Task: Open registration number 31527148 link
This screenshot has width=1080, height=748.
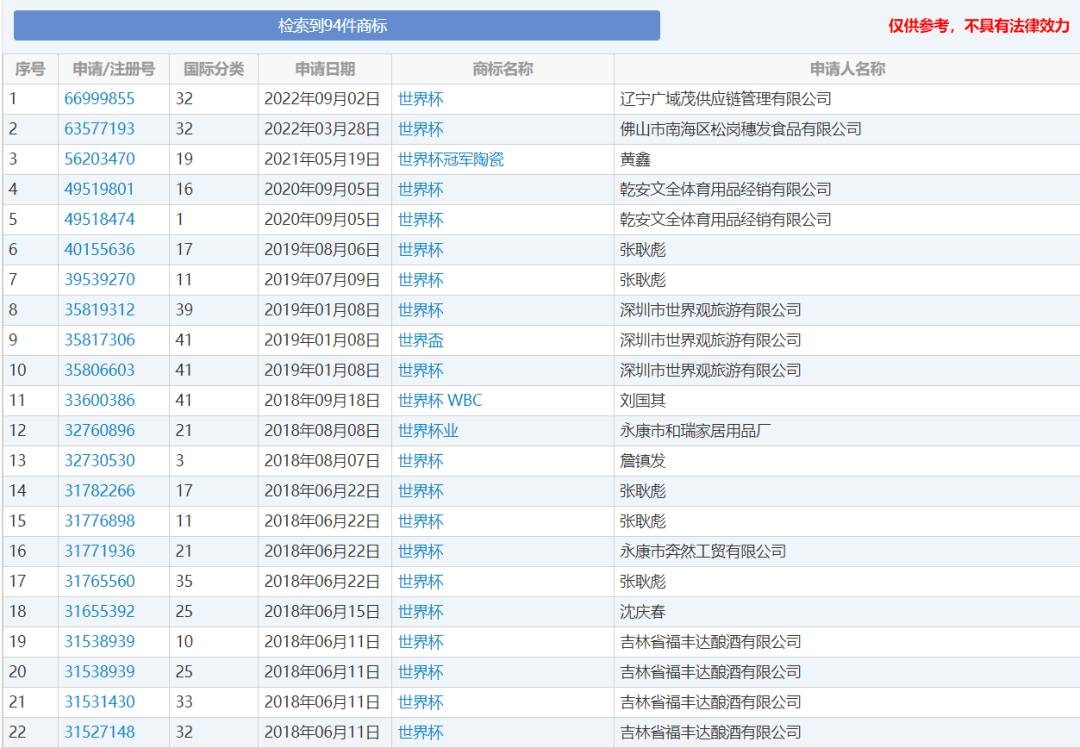Action: click(x=99, y=732)
